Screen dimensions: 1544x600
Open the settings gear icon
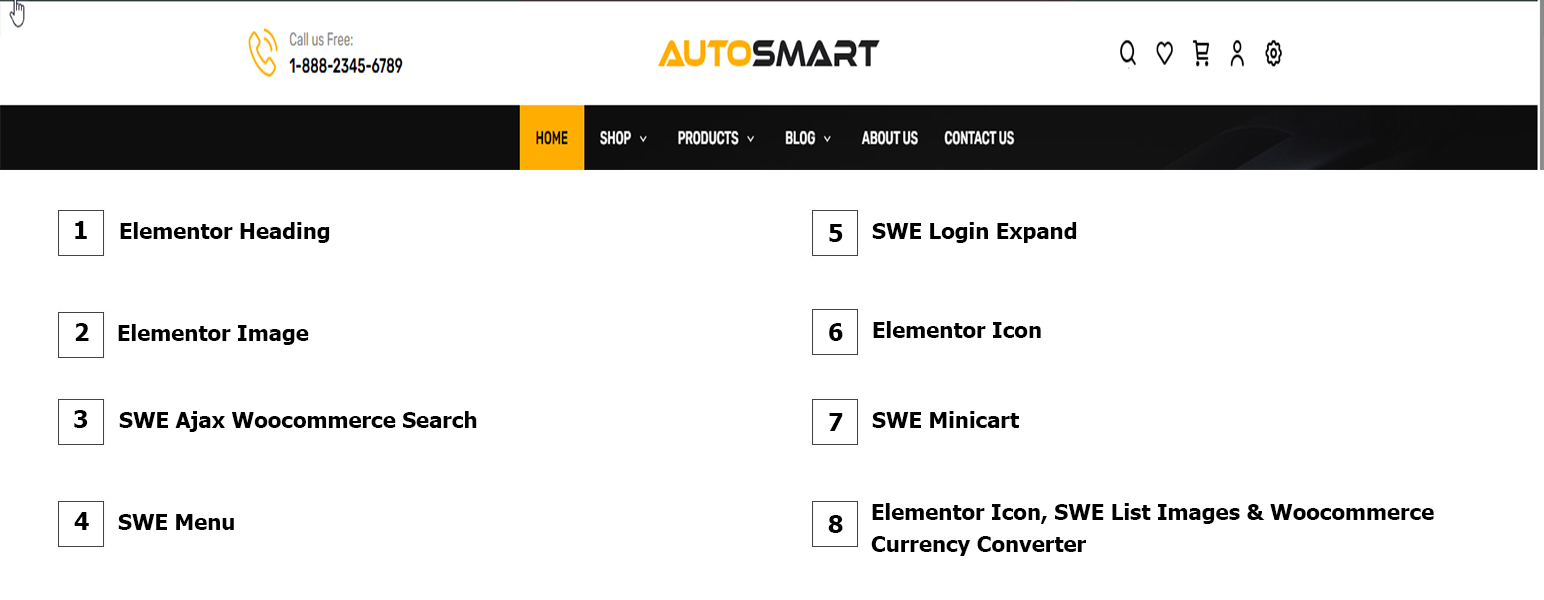point(1273,53)
